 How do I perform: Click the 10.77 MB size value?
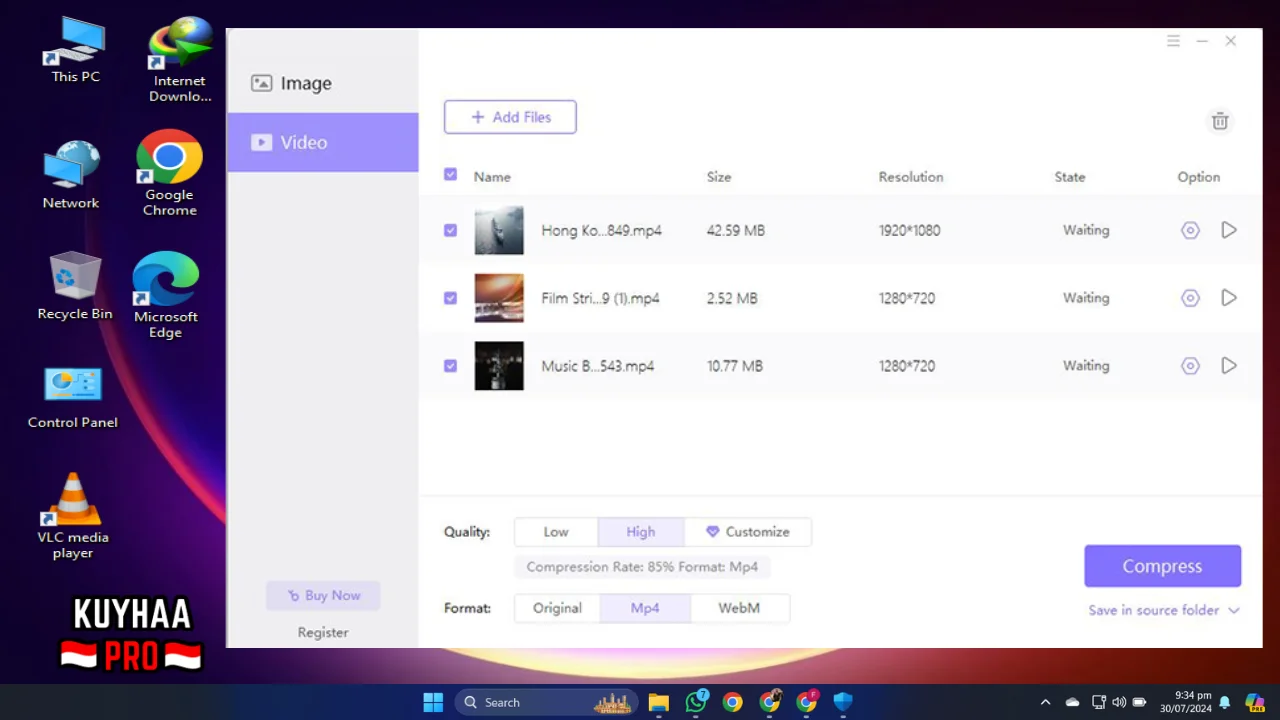click(734, 366)
